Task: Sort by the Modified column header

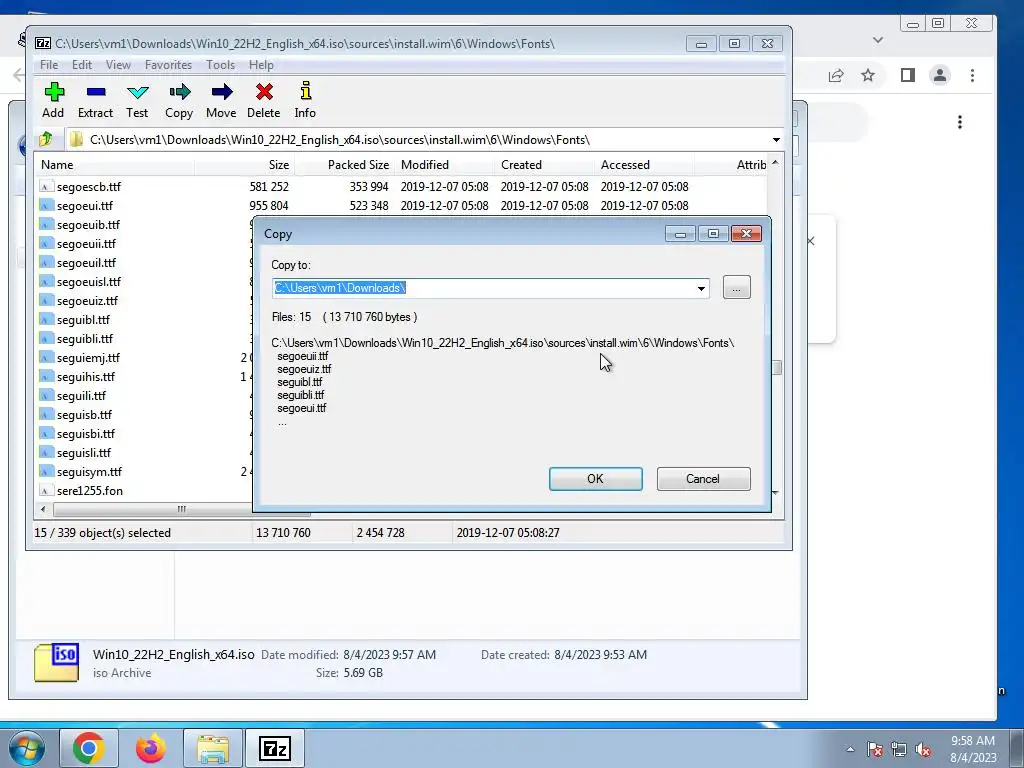Action: [x=444, y=165]
